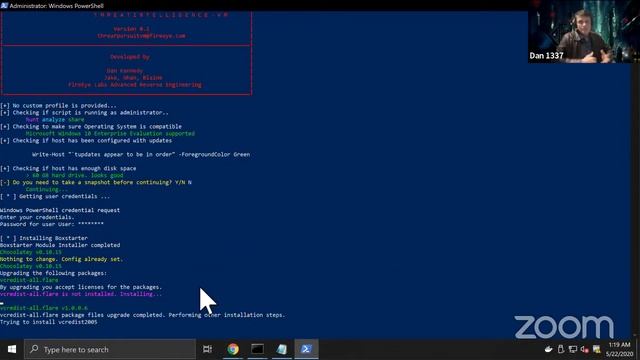
Task: Open the Windows Start menu
Action: pos(12,349)
